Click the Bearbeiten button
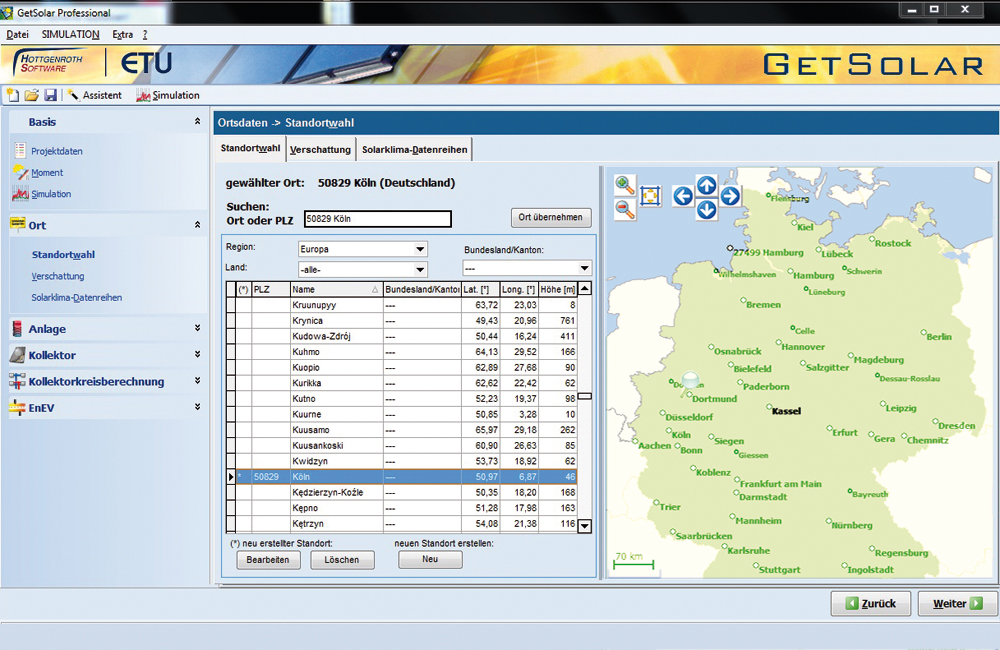Image resolution: width=1000 pixels, height=650 pixels. pos(268,560)
